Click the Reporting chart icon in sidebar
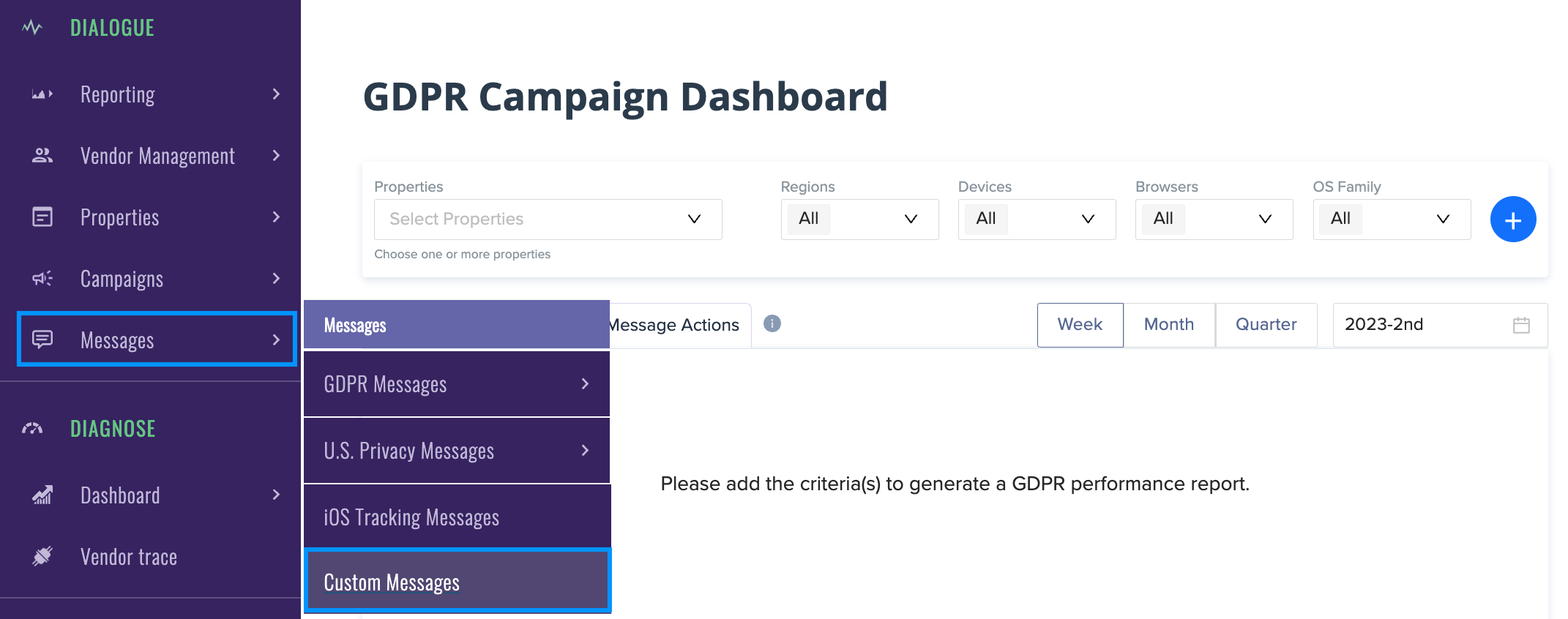This screenshot has height=619, width=1568. coord(42,94)
